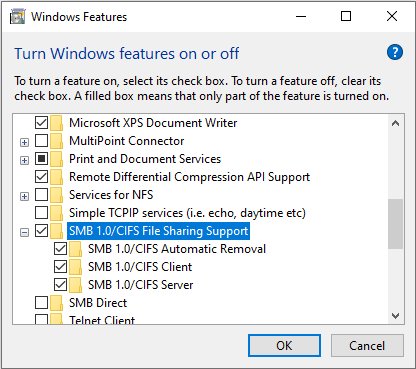Click the Windows Features title bar icon
Image resolution: width=416 pixels, height=369 pixels.
[x=17, y=17]
